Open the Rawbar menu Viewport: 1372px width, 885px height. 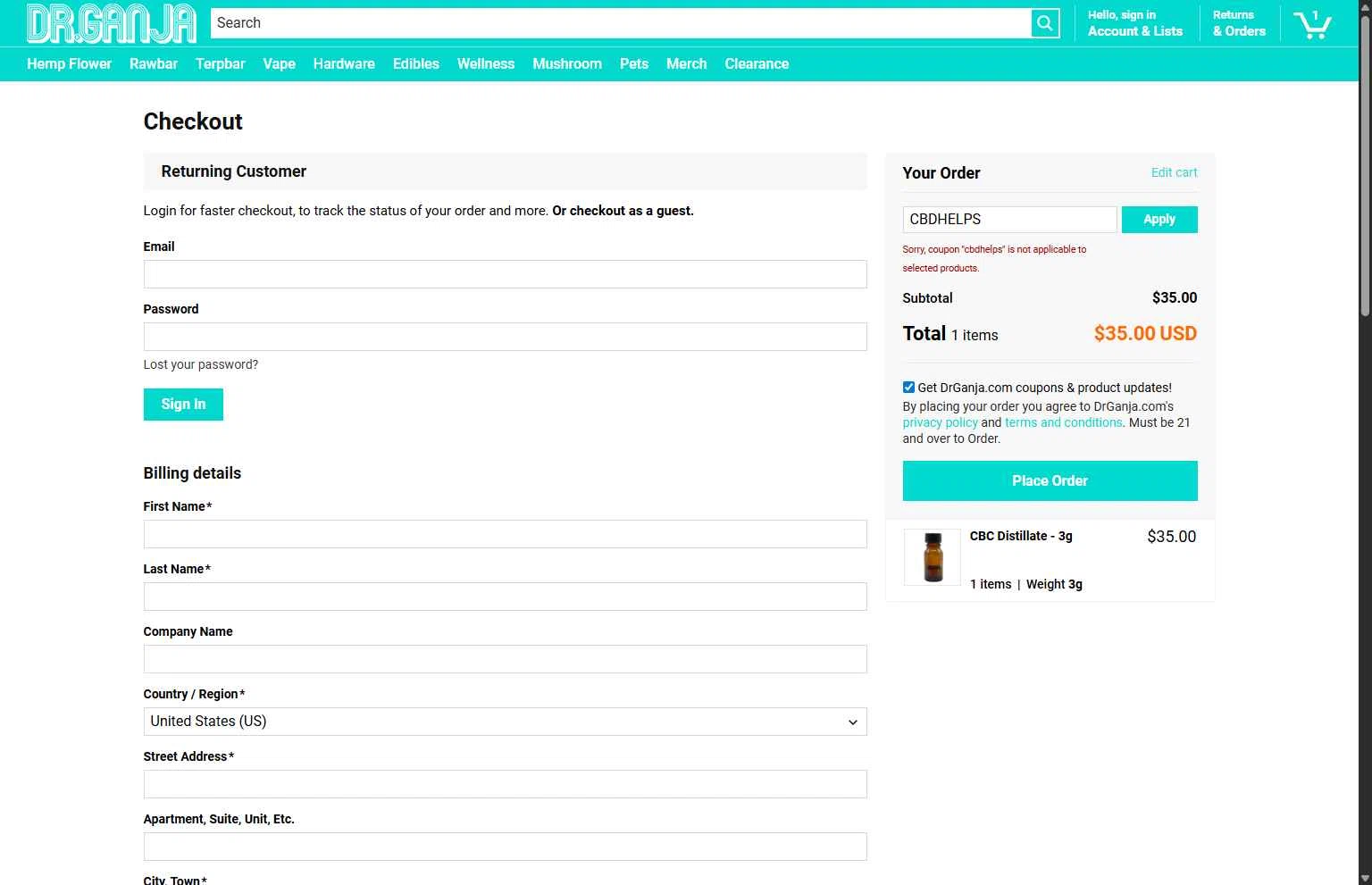[x=154, y=64]
